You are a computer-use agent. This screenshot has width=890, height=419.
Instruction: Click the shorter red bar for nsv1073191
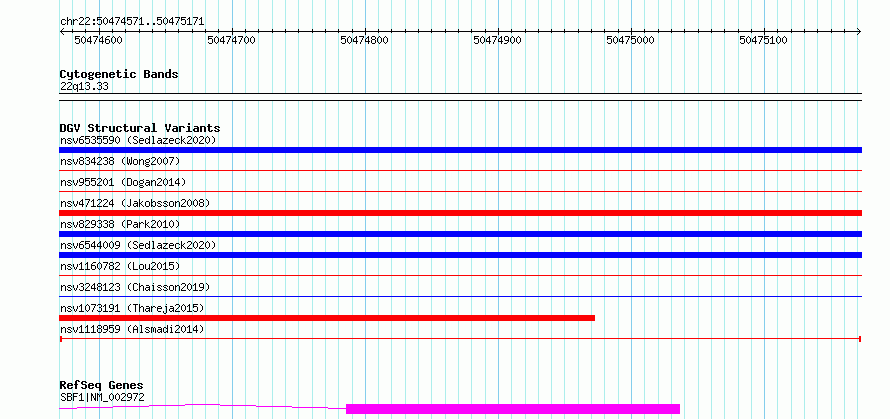click(x=327, y=318)
